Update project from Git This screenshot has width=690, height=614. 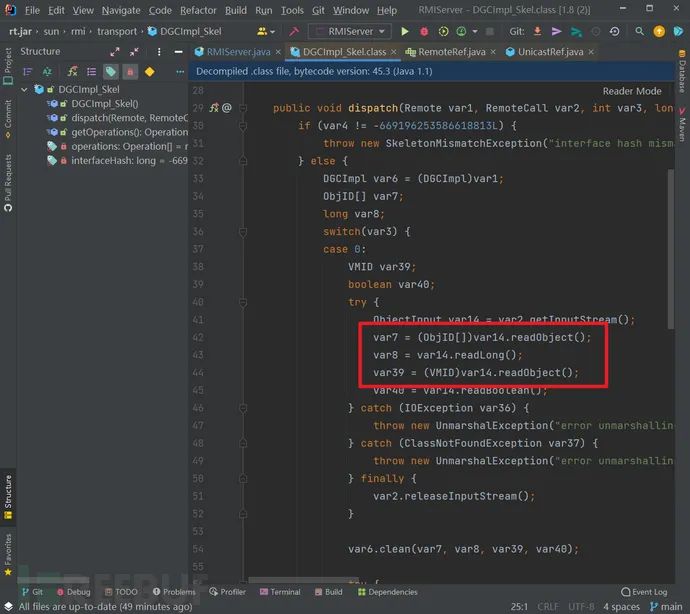coord(537,31)
